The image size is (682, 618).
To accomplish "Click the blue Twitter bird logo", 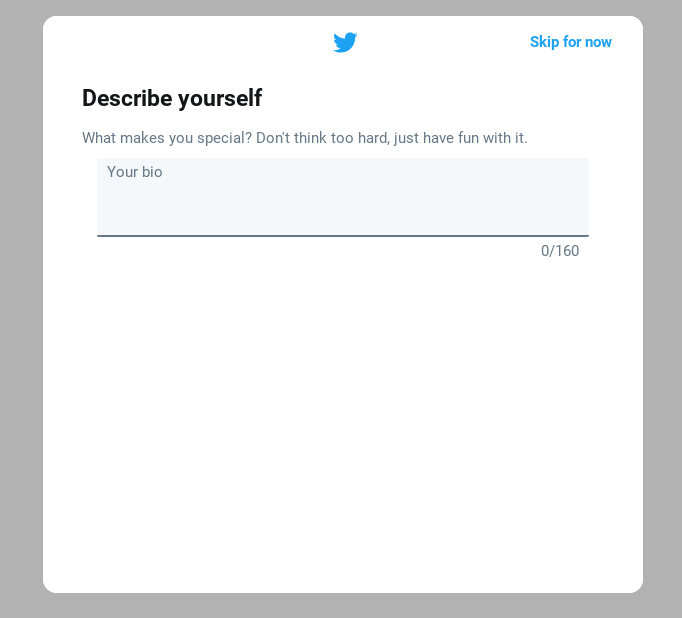I will [345, 42].
